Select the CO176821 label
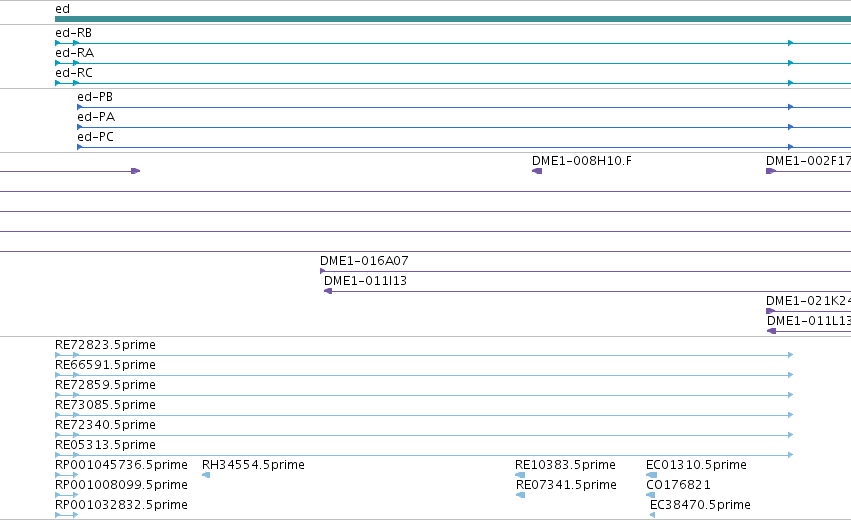This screenshot has width=851, height=520. tap(678, 485)
